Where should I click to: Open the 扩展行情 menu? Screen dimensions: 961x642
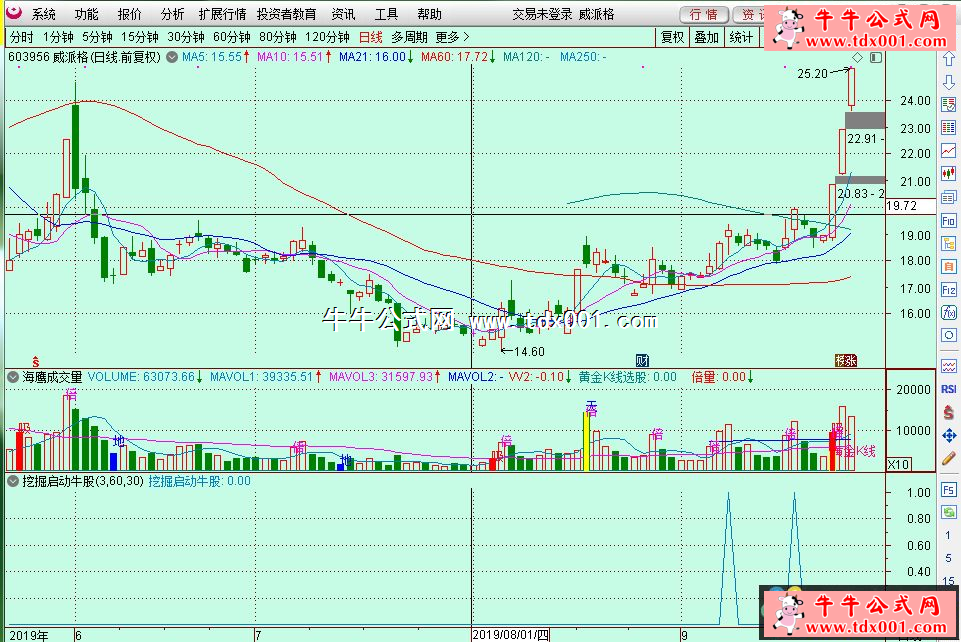(222, 13)
